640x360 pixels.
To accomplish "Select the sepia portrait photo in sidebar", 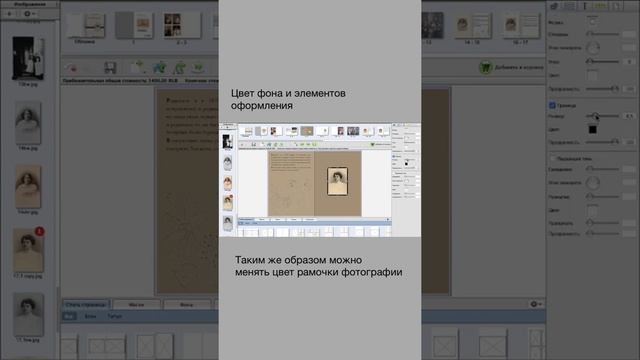I will [x=28, y=187].
